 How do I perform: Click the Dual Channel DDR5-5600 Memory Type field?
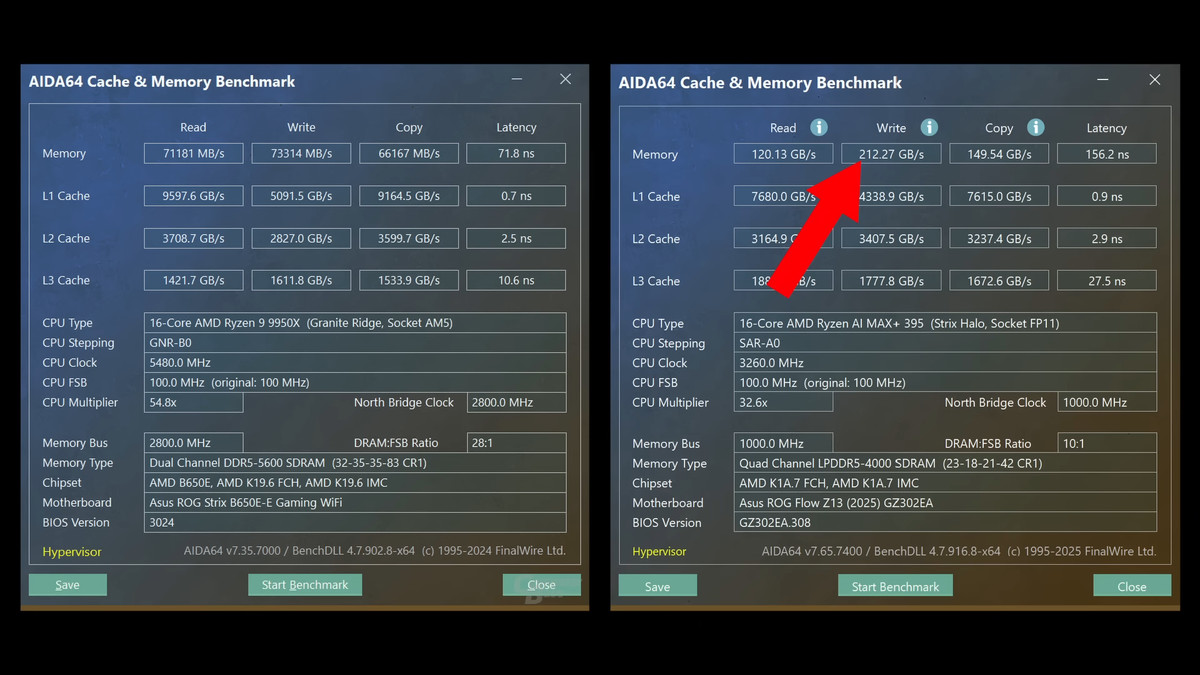click(x=355, y=463)
